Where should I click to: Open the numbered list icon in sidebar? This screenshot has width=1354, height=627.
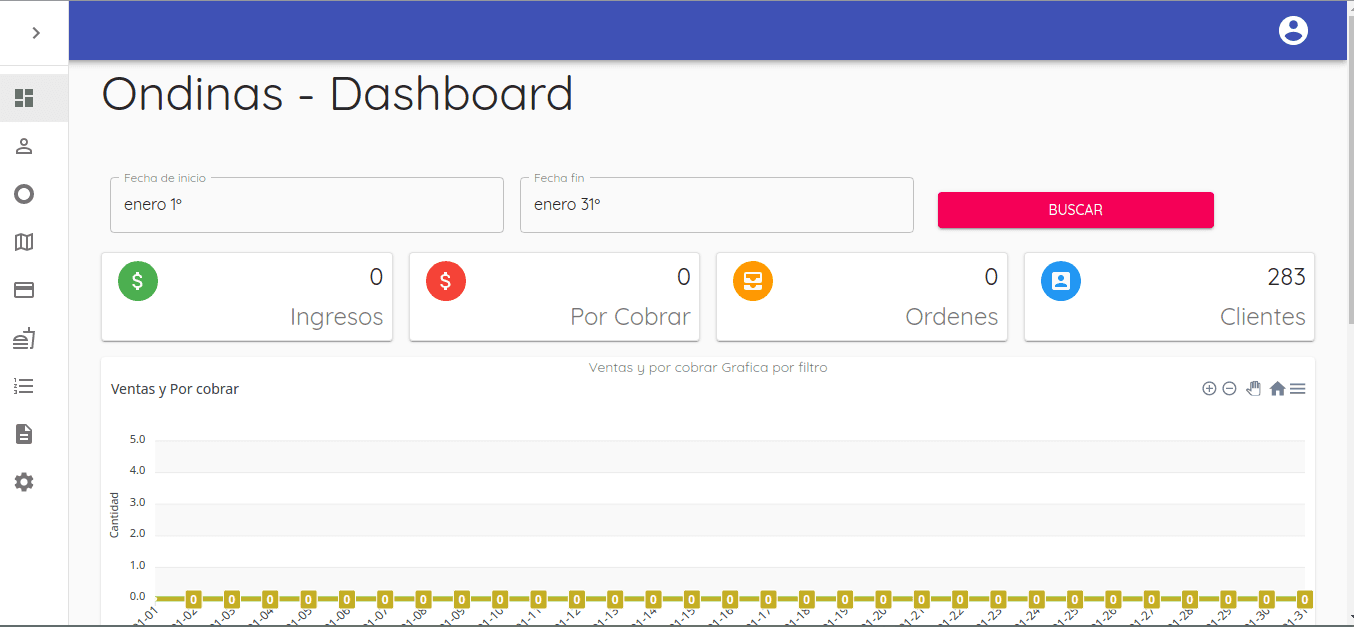click(x=24, y=386)
